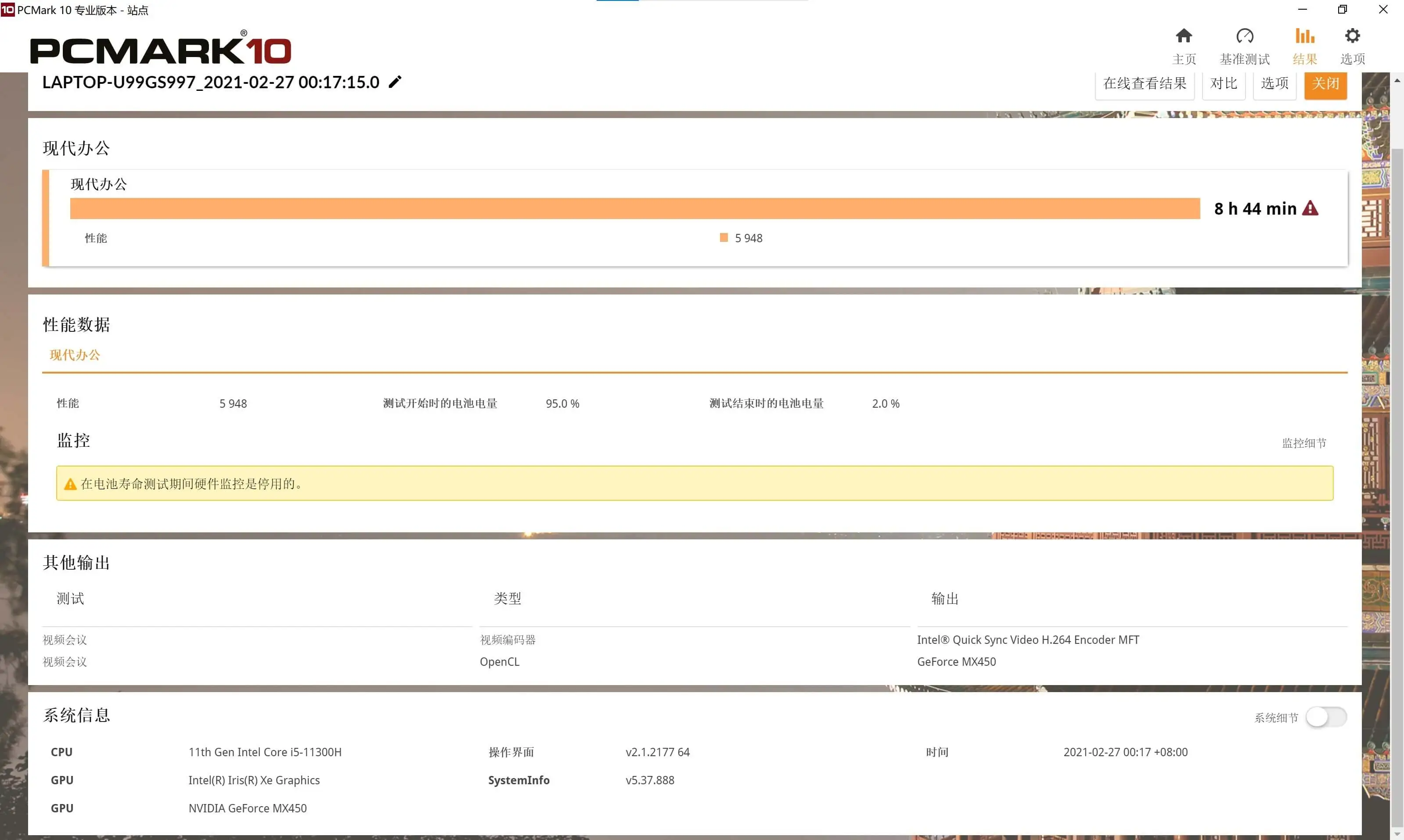The height and width of the screenshot is (840, 1404).
Task: Click the 8 h 44 min result value
Action: pyautogui.click(x=1255, y=208)
